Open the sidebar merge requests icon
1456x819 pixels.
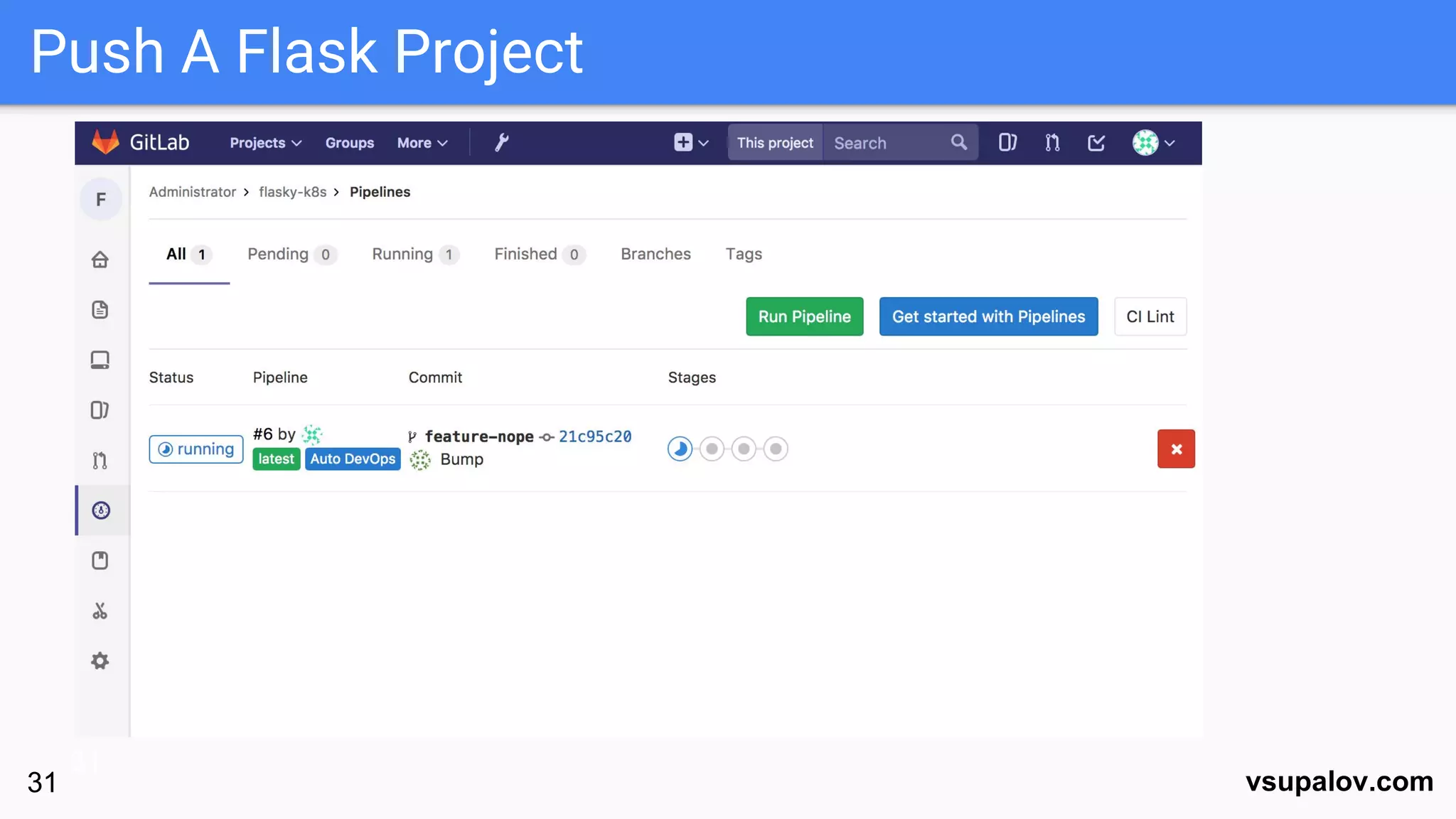(x=100, y=461)
